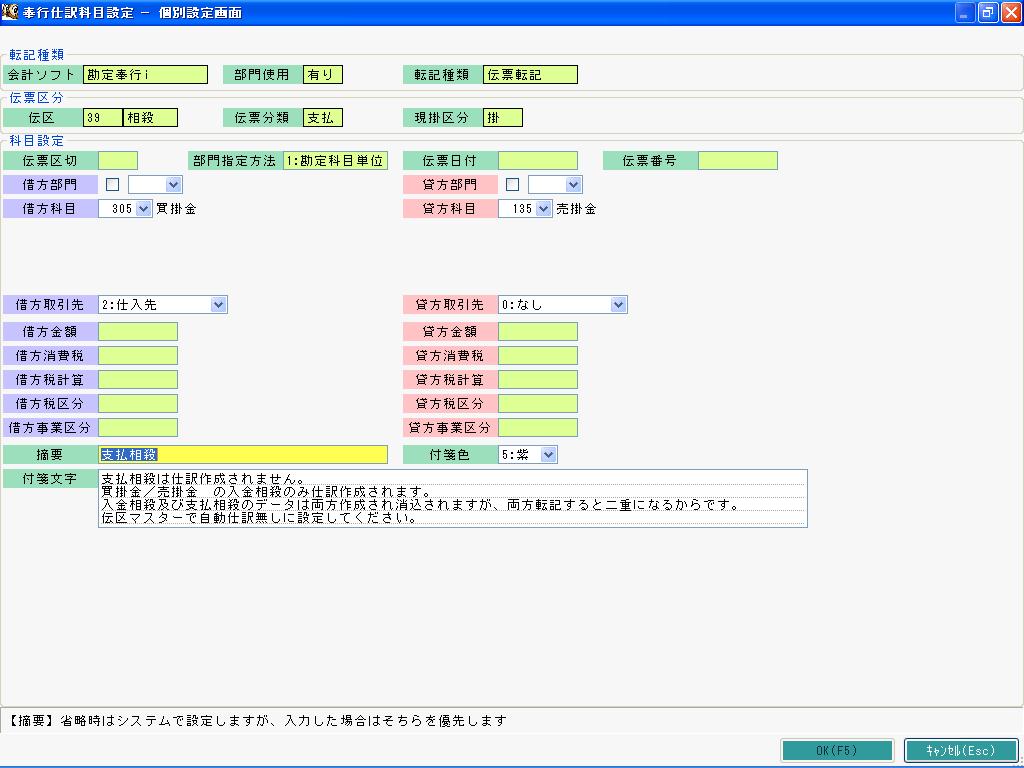The image size is (1024, 768).
Task: Open the 付箋色 5:紫 dropdown
Action: pos(549,455)
